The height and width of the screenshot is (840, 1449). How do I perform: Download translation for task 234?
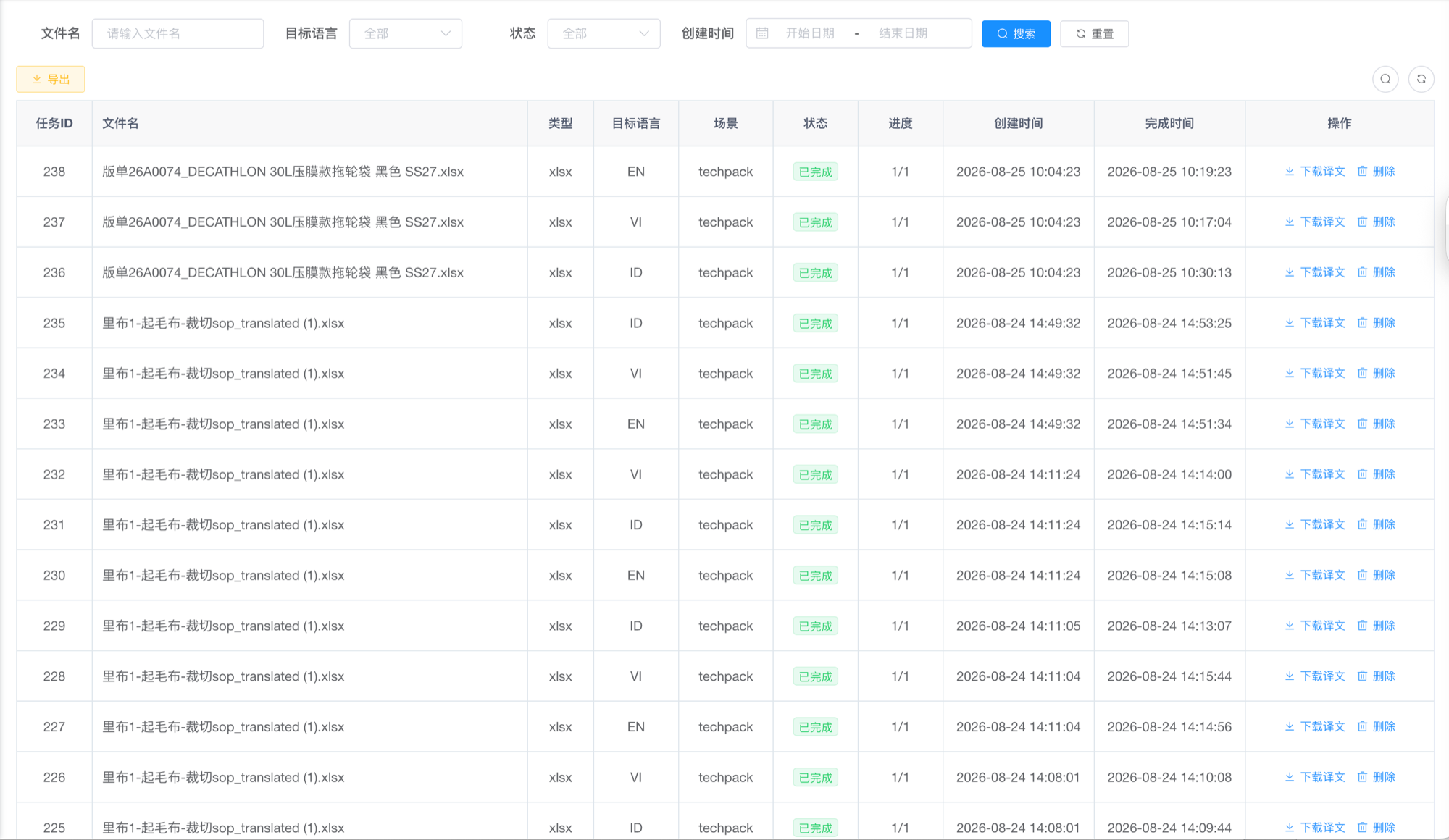1314,374
